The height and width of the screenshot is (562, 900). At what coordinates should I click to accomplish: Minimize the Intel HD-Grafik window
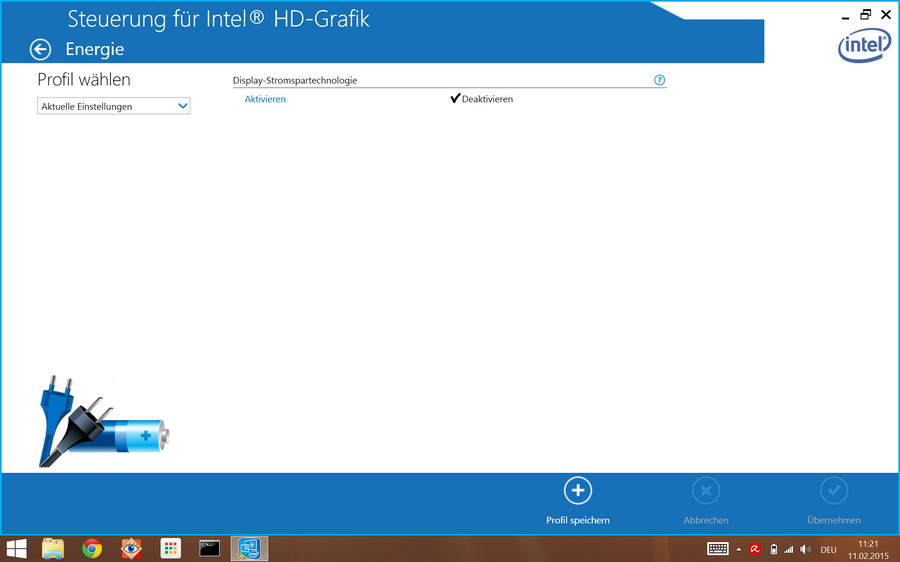[x=845, y=16]
